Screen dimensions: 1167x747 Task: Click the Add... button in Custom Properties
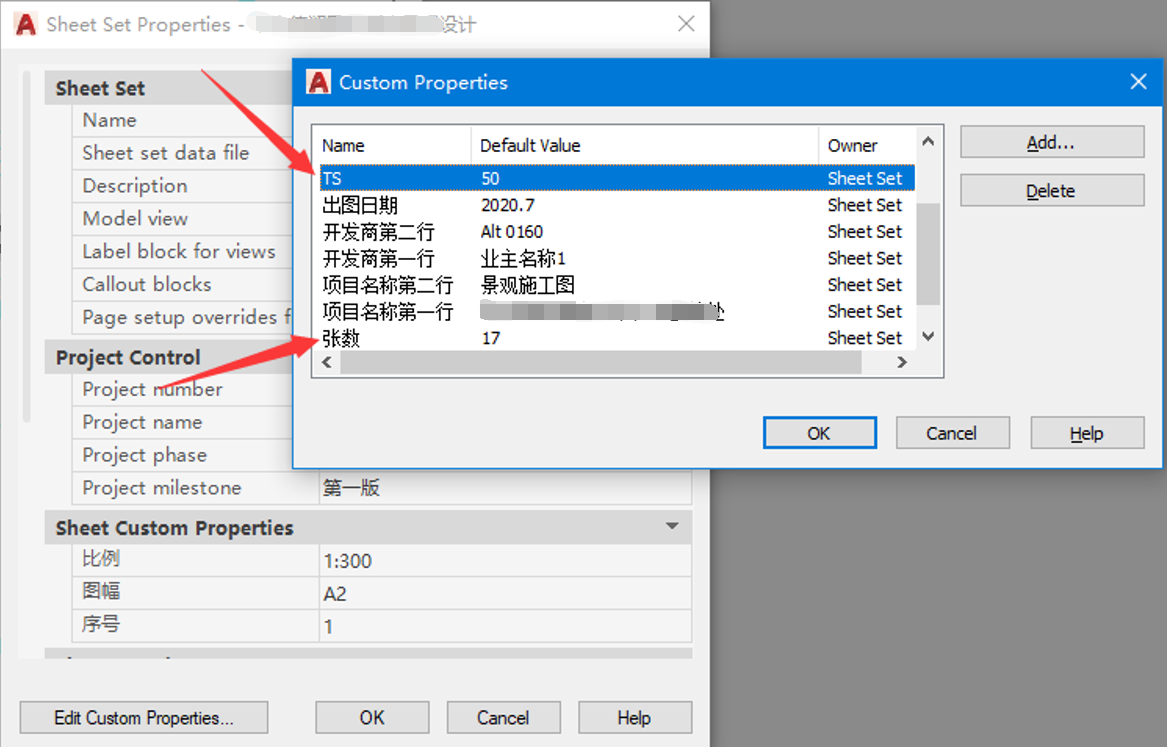1051,142
